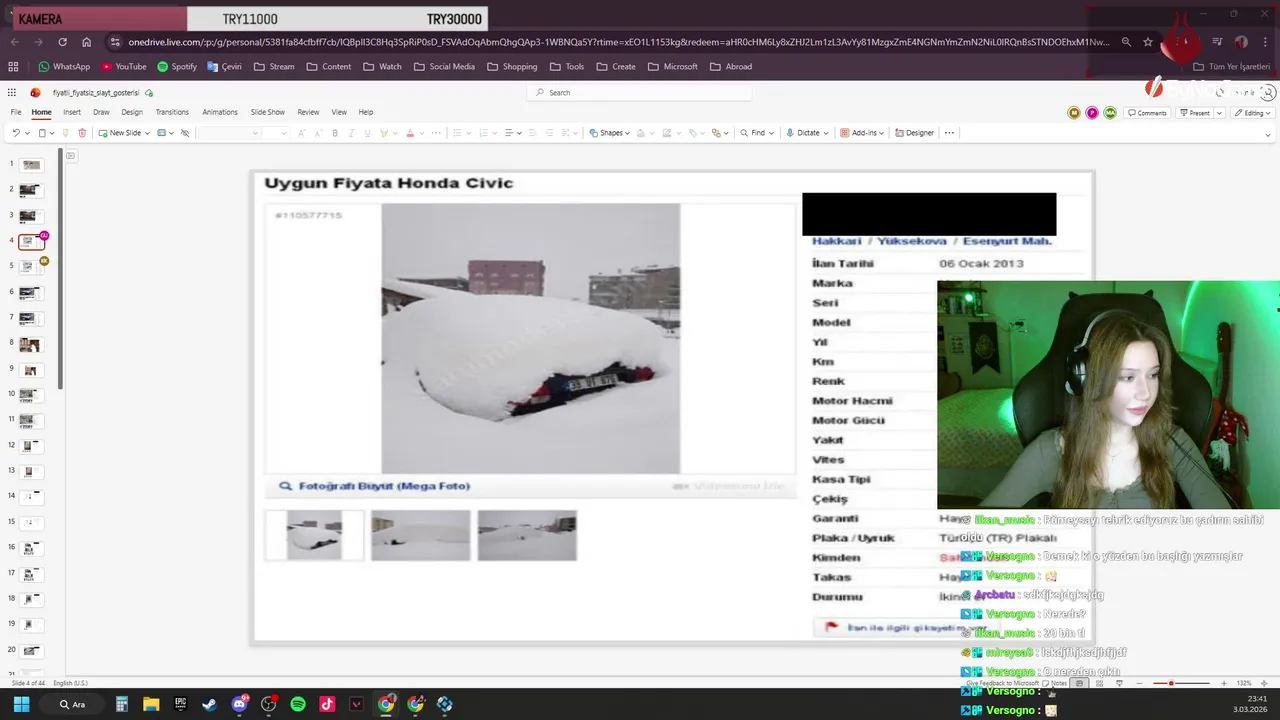Viewport: 1280px width, 720px height.
Task: Click the browser Home icon
Action: click(x=87, y=42)
